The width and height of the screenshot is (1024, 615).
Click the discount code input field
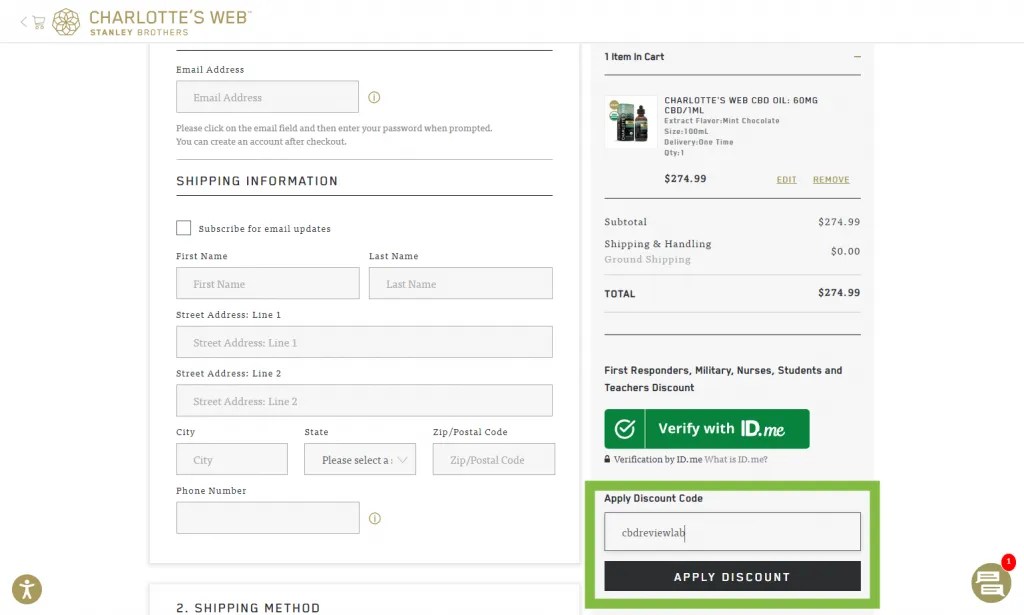(732, 531)
